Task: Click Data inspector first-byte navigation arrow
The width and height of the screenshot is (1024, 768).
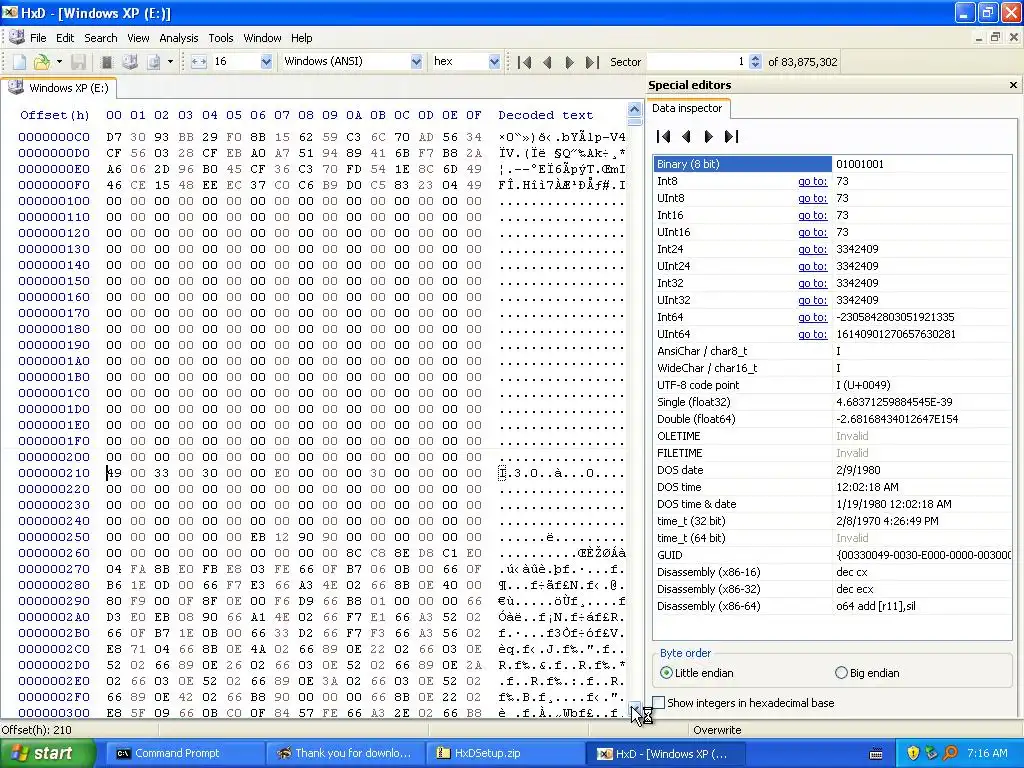Action: (x=664, y=136)
